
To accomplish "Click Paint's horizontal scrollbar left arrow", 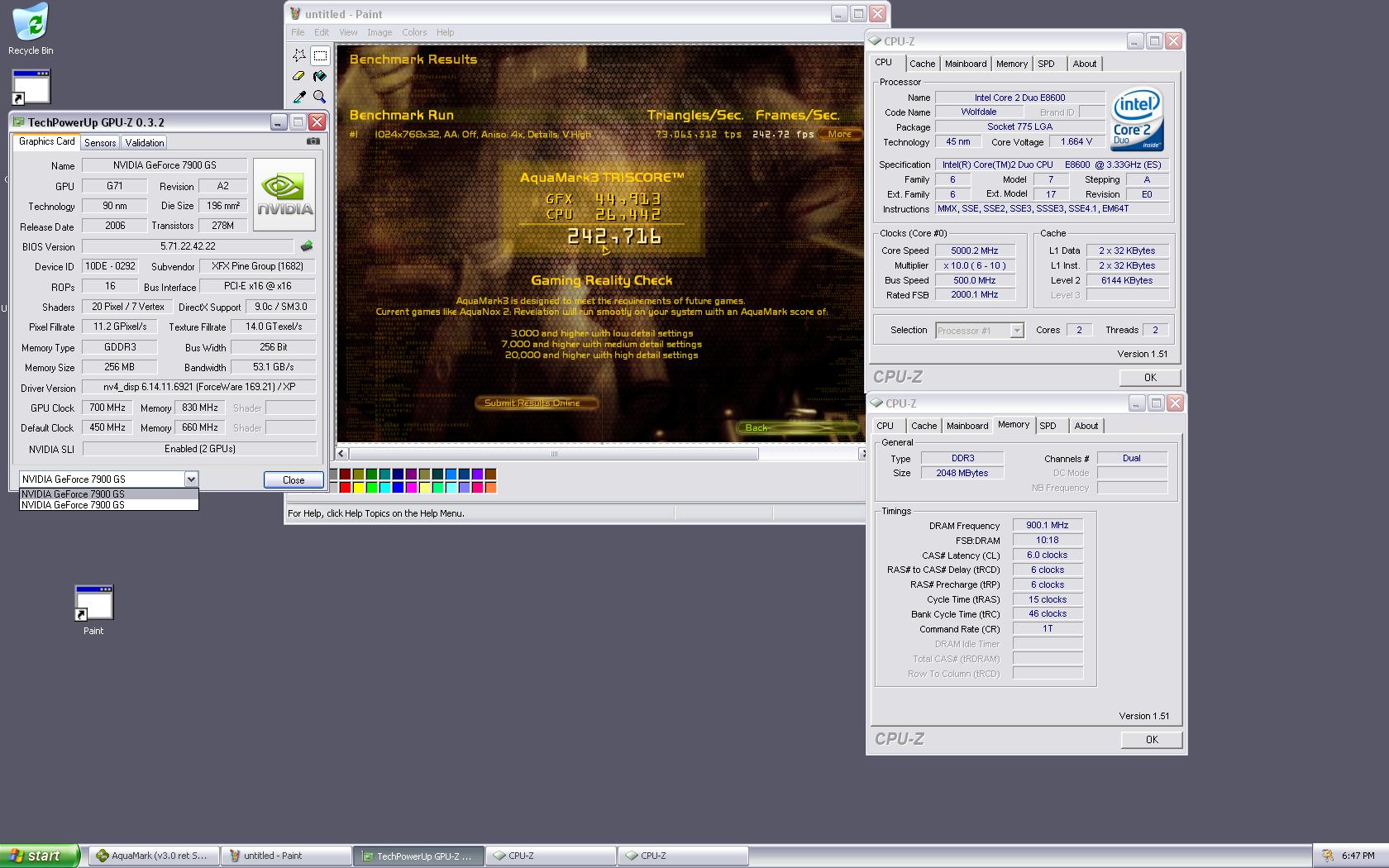I will [x=341, y=453].
